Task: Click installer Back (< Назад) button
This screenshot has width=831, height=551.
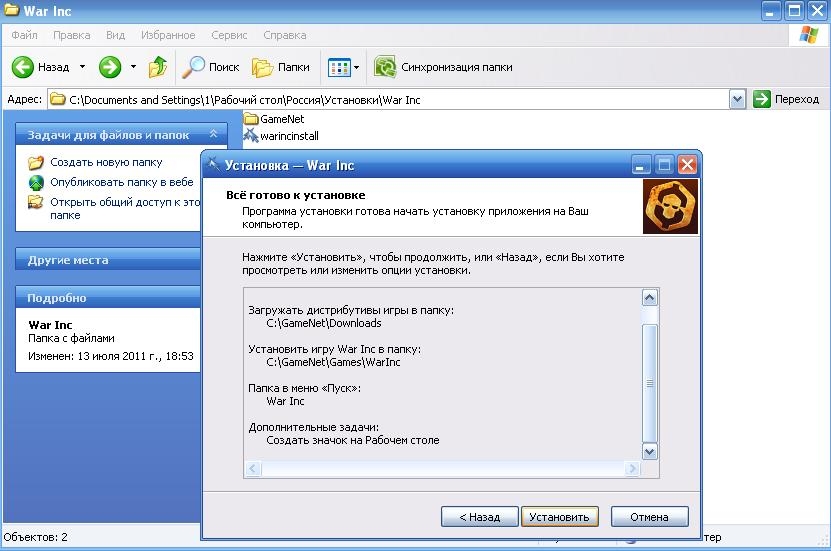Action: (480, 517)
